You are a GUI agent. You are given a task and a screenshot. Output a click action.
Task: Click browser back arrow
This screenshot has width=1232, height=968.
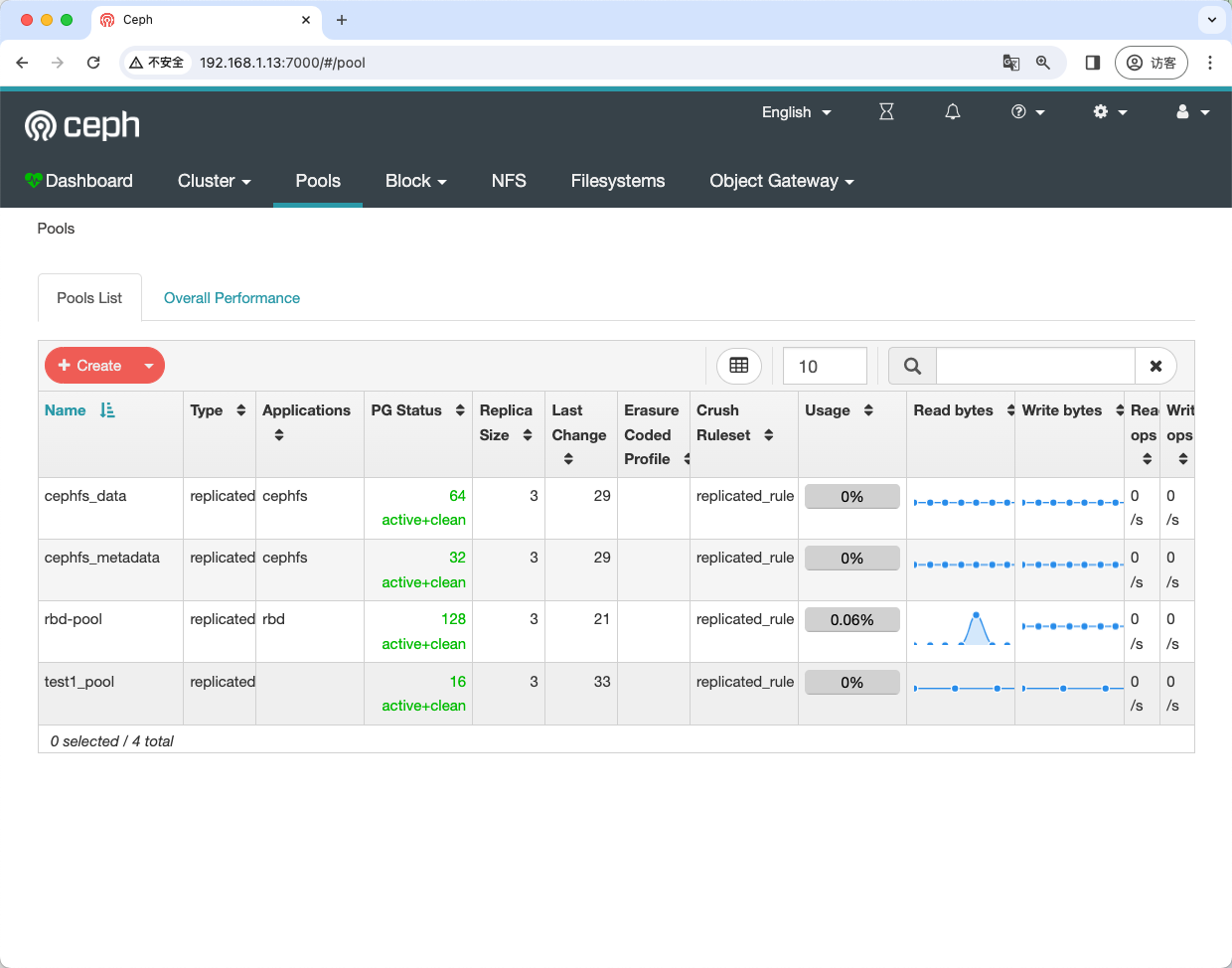[x=22, y=63]
